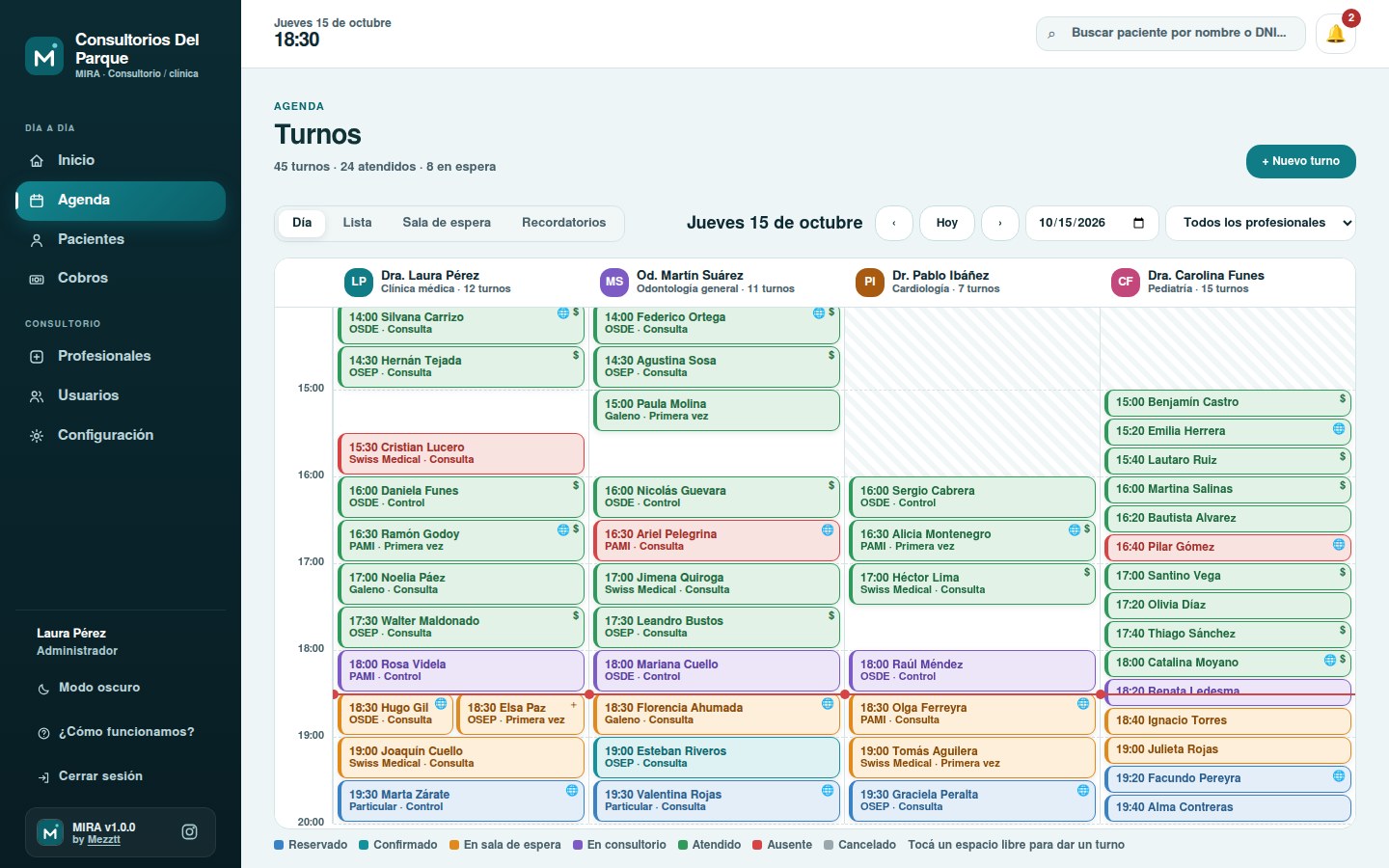Open Profesionales in the sidebar
The width and height of the screenshot is (1389, 868).
click(121, 356)
